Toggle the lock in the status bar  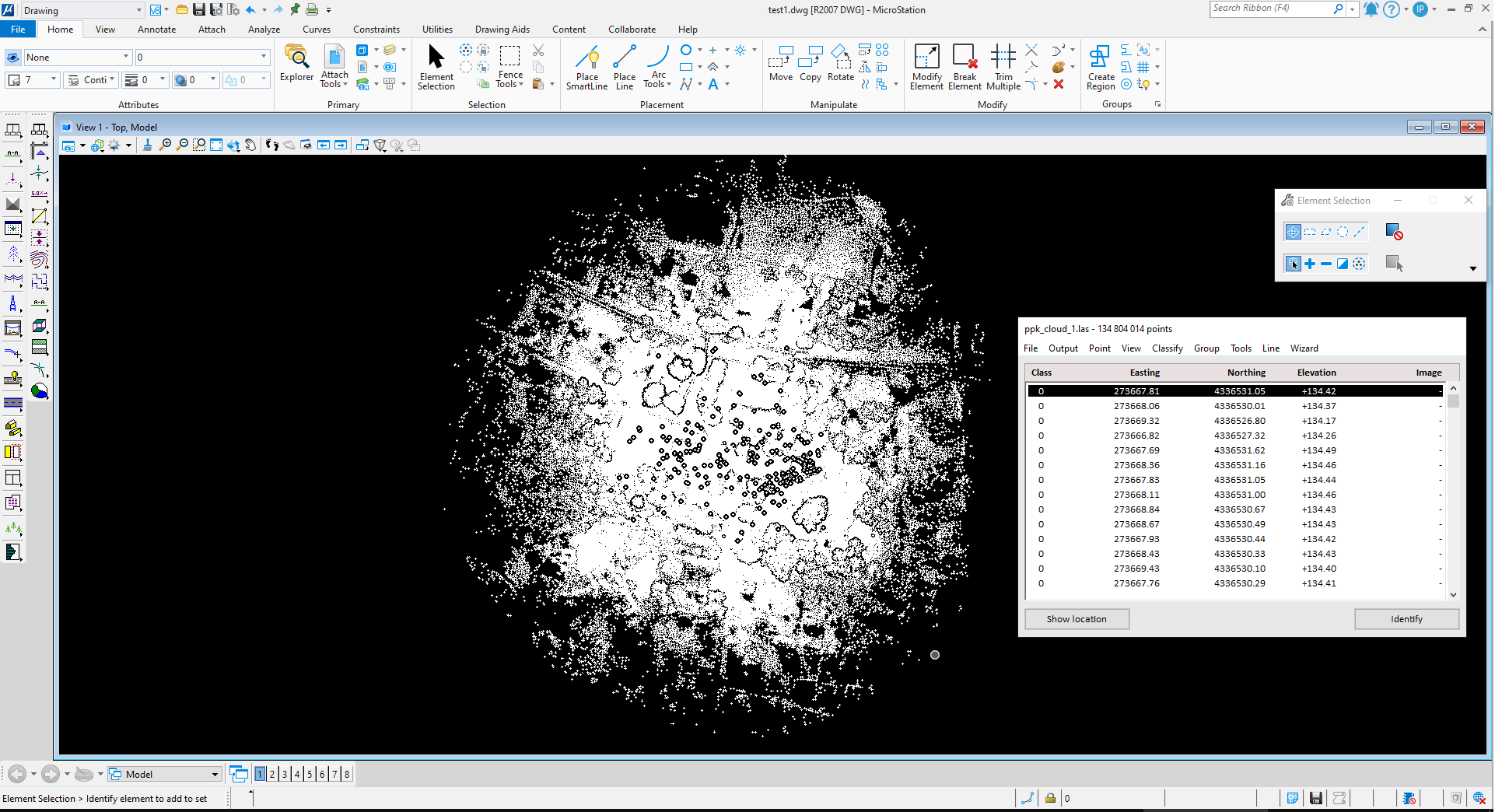(1051, 798)
